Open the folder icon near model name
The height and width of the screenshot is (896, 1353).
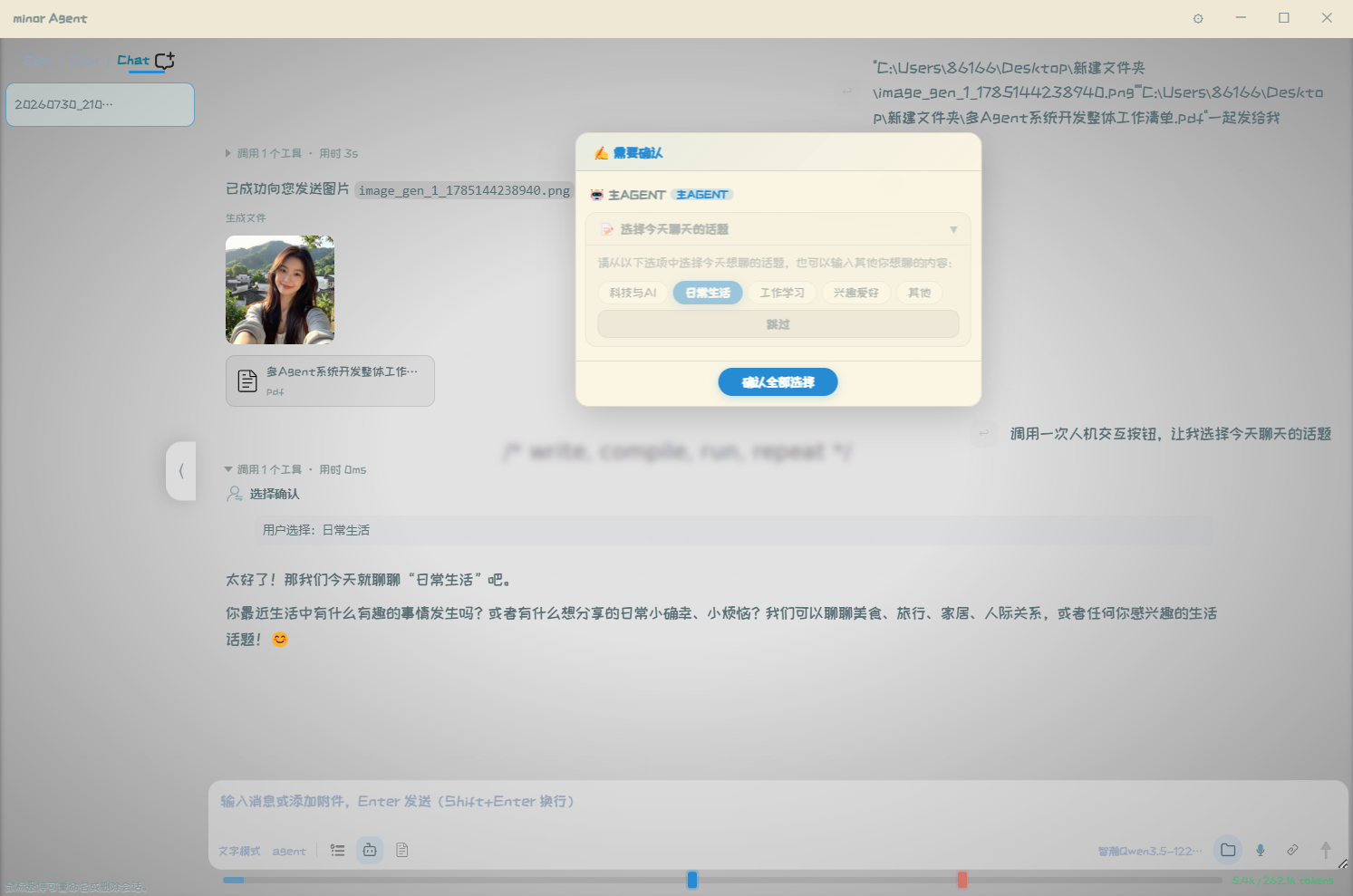1228,850
